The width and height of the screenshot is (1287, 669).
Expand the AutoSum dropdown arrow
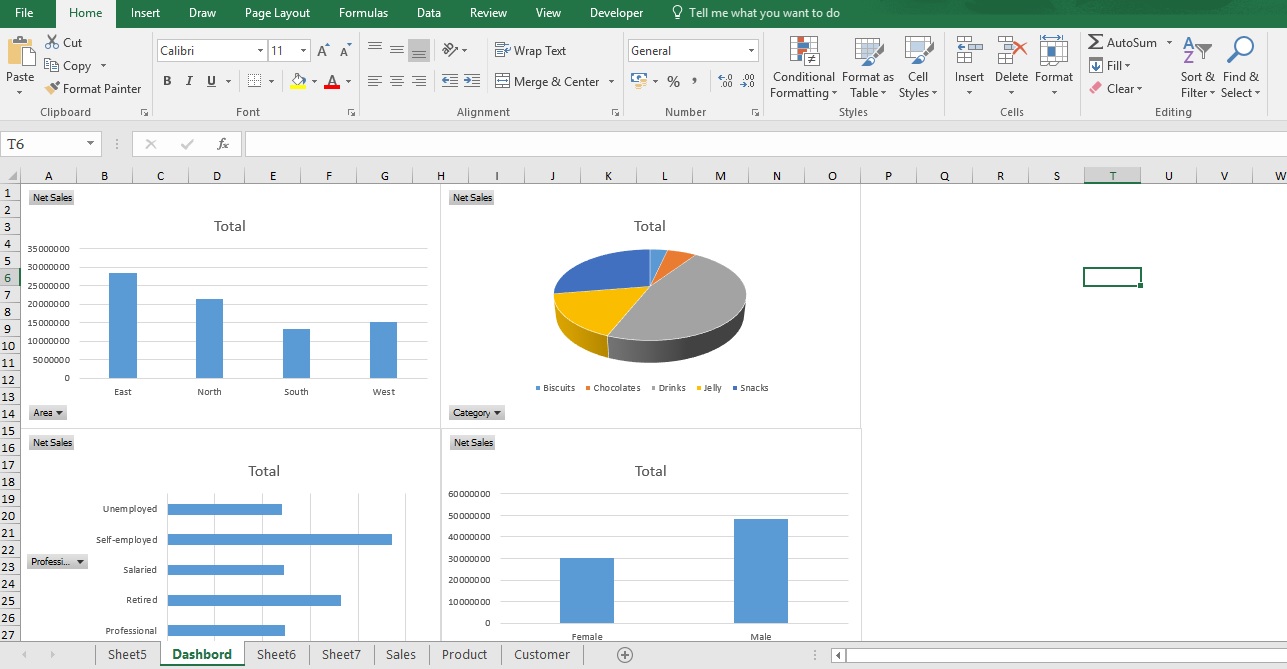(x=1169, y=42)
